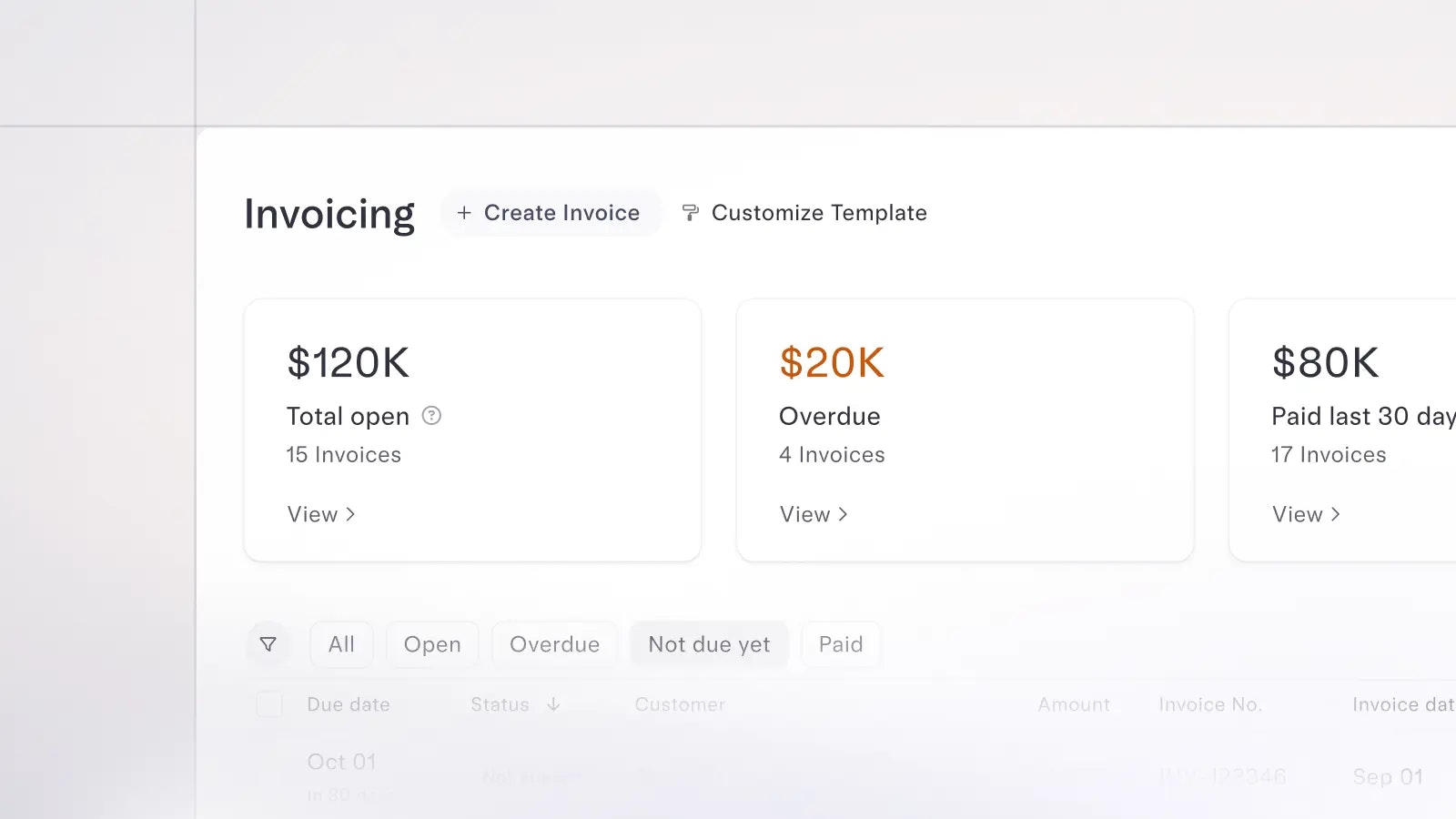The height and width of the screenshot is (819, 1456).
Task: Open Customize Template
Action: click(x=819, y=212)
